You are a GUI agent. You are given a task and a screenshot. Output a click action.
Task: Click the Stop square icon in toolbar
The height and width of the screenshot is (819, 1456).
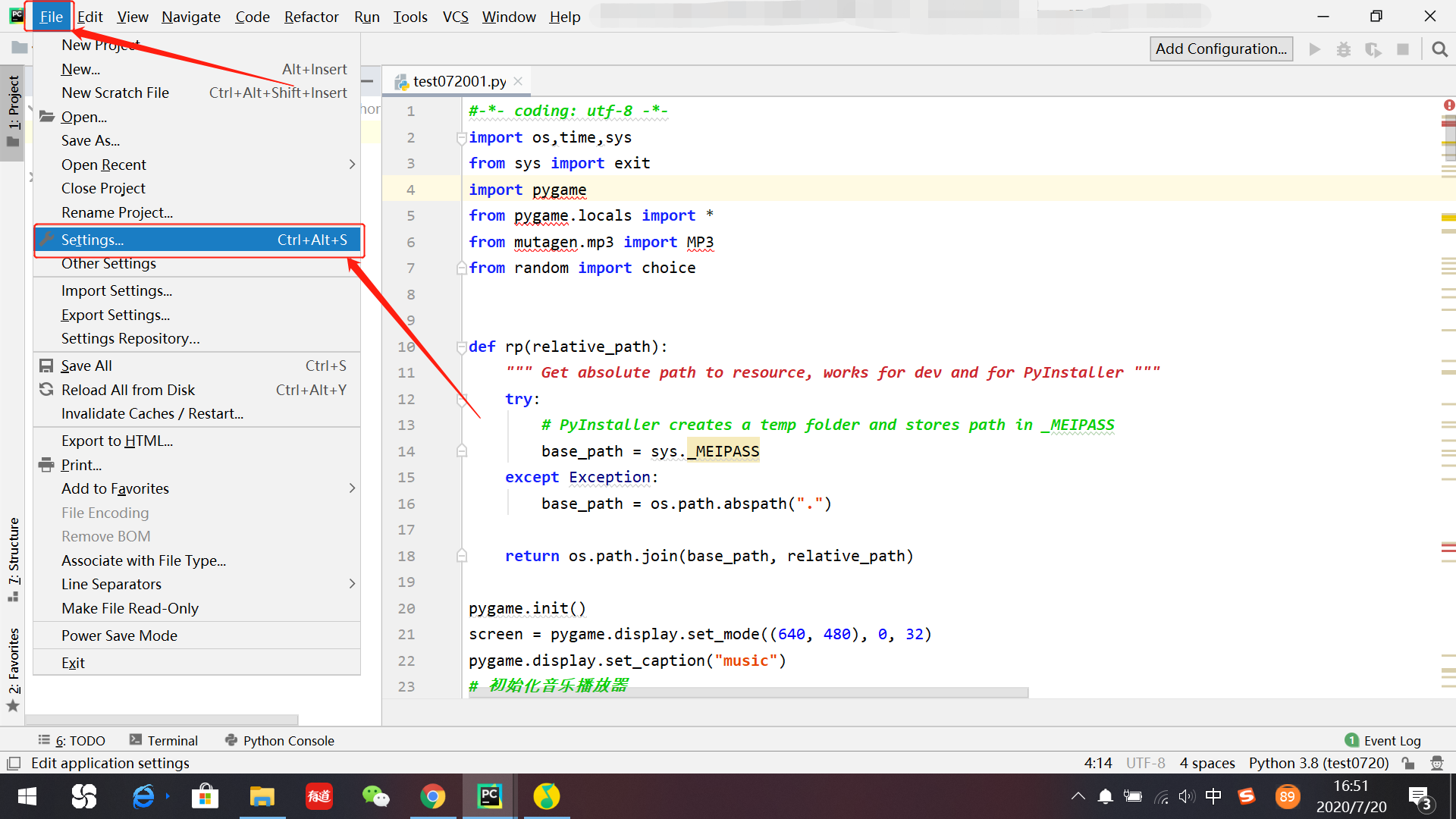[x=1403, y=49]
